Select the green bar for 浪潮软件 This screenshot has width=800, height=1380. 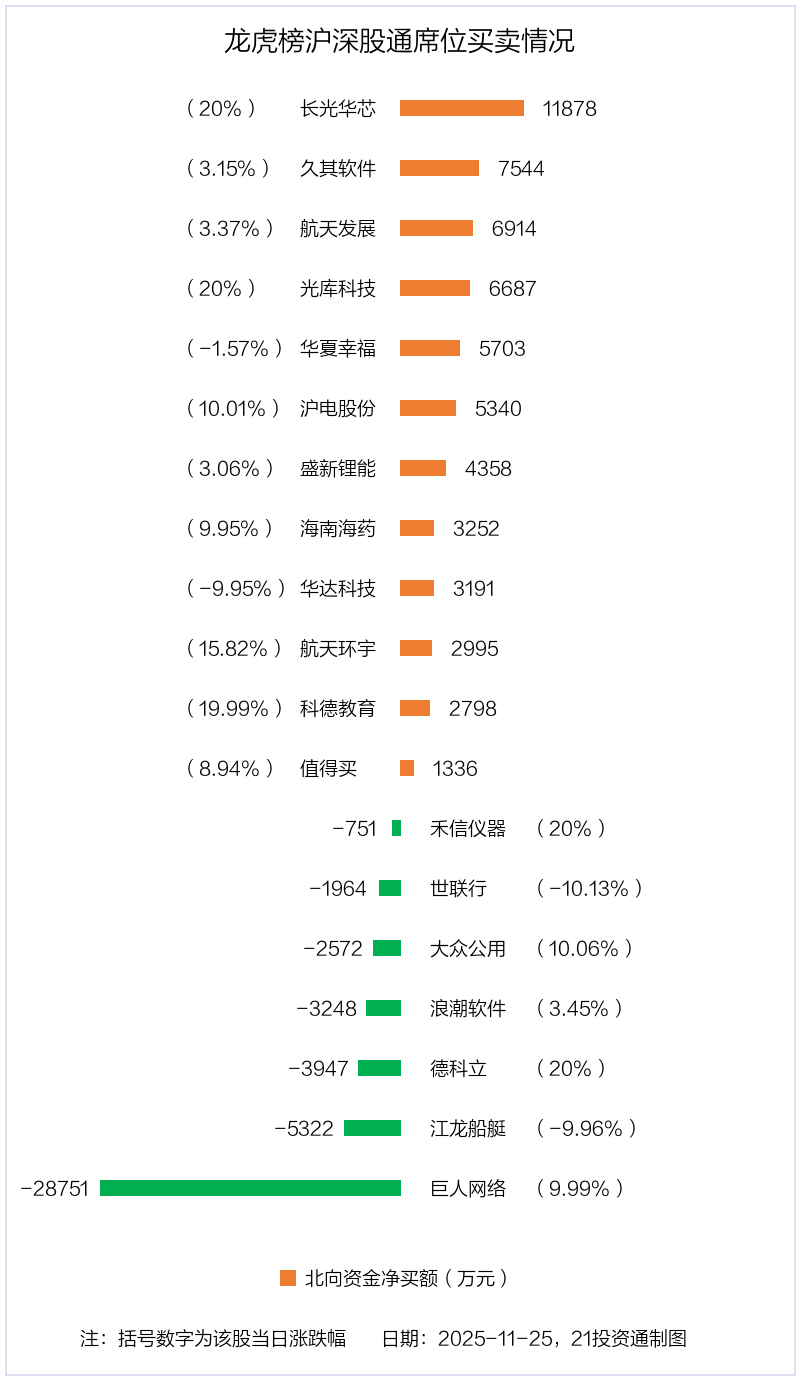click(383, 1008)
